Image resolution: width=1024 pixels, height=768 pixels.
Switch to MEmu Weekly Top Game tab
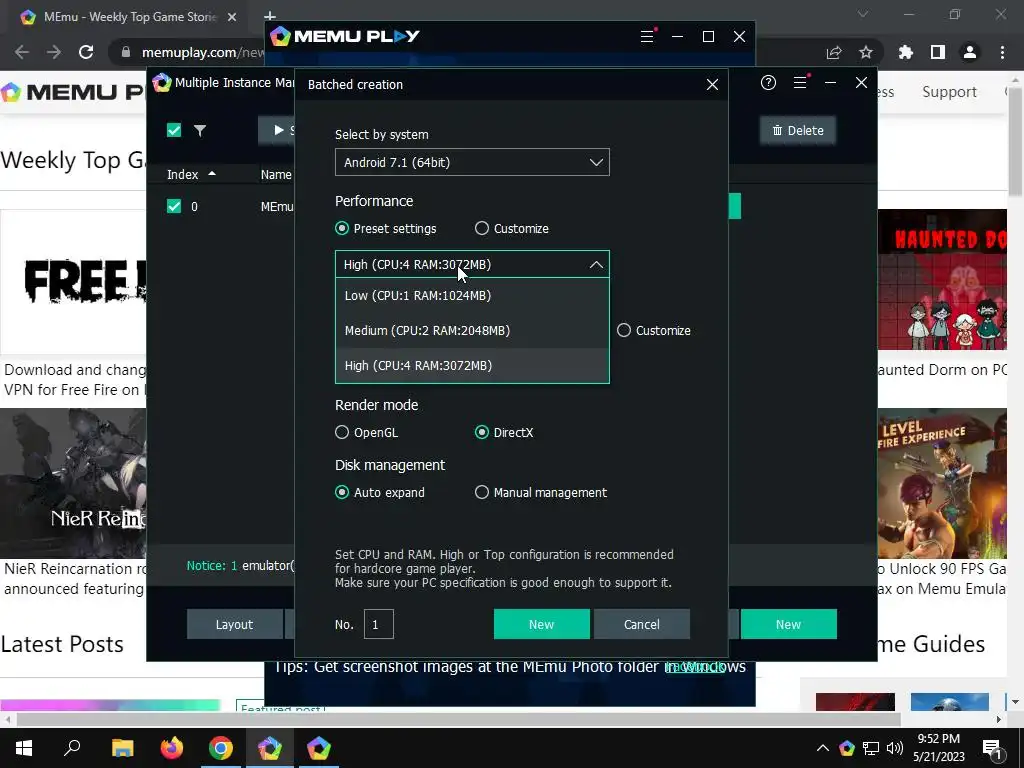[128, 17]
